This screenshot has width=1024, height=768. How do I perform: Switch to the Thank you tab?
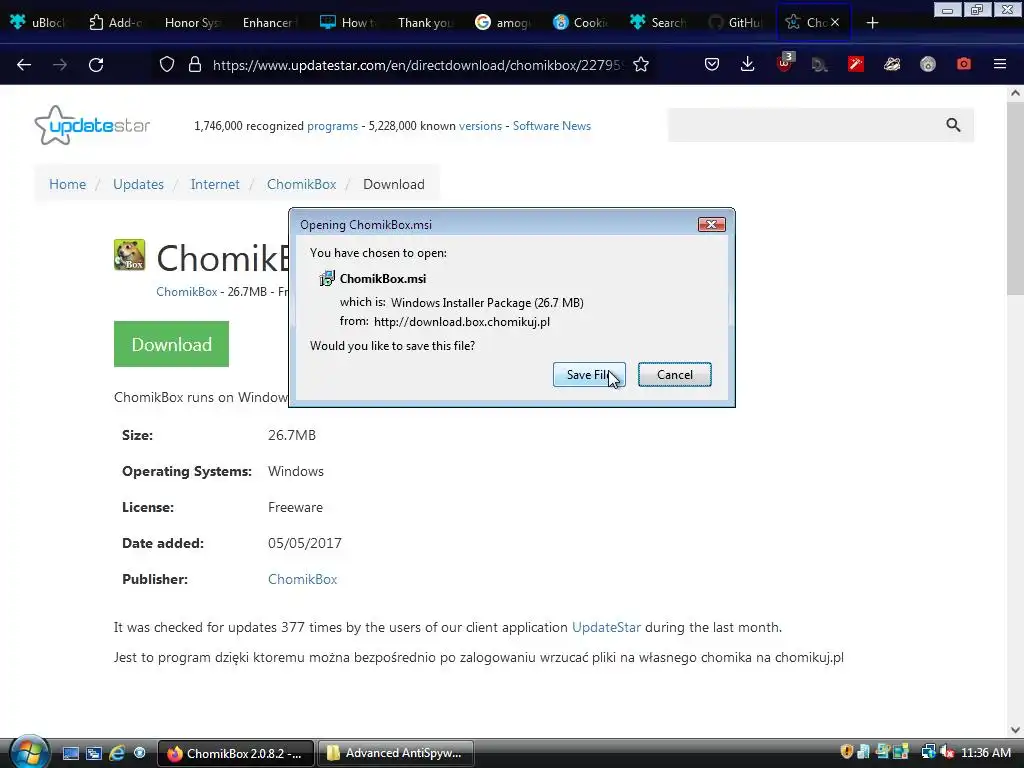tap(424, 22)
